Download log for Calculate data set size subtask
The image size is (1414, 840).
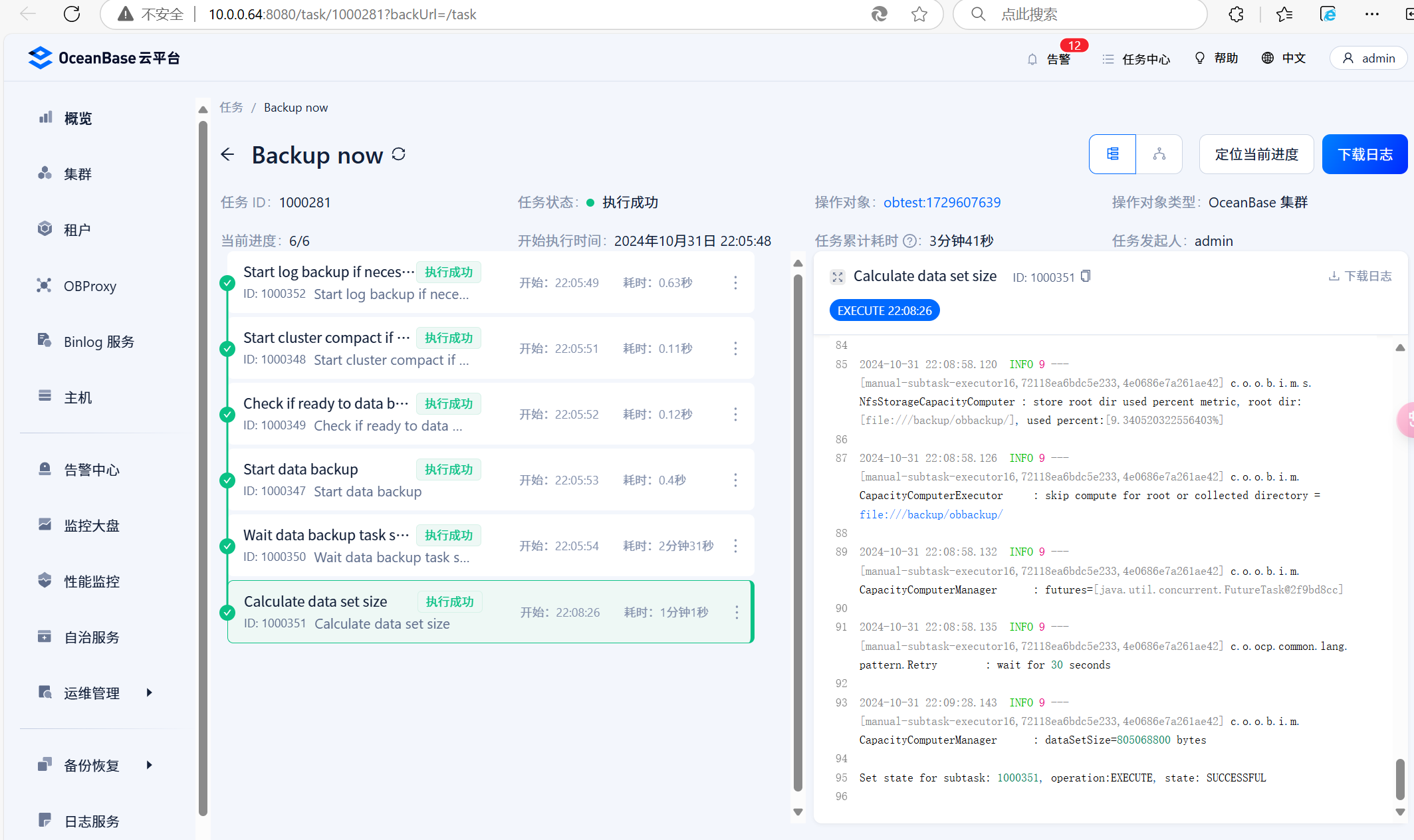[x=1360, y=276]
